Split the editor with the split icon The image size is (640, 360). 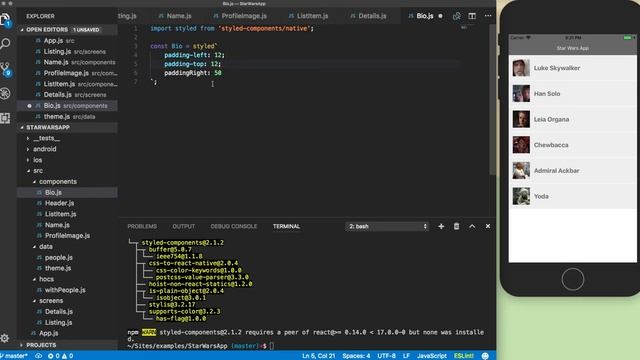tap(472, 16)
